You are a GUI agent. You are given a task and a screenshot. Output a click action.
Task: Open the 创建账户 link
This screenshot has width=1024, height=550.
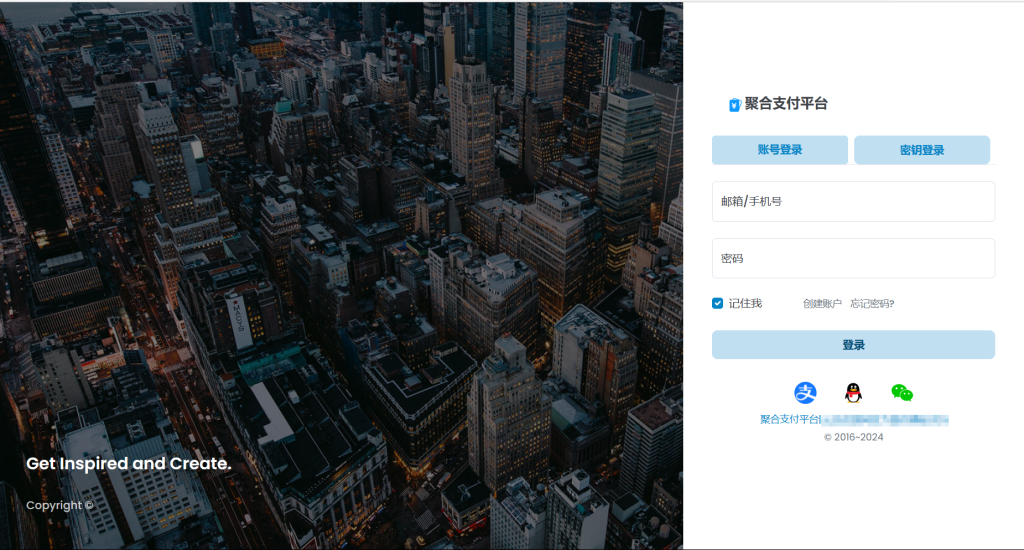(822, 303)
